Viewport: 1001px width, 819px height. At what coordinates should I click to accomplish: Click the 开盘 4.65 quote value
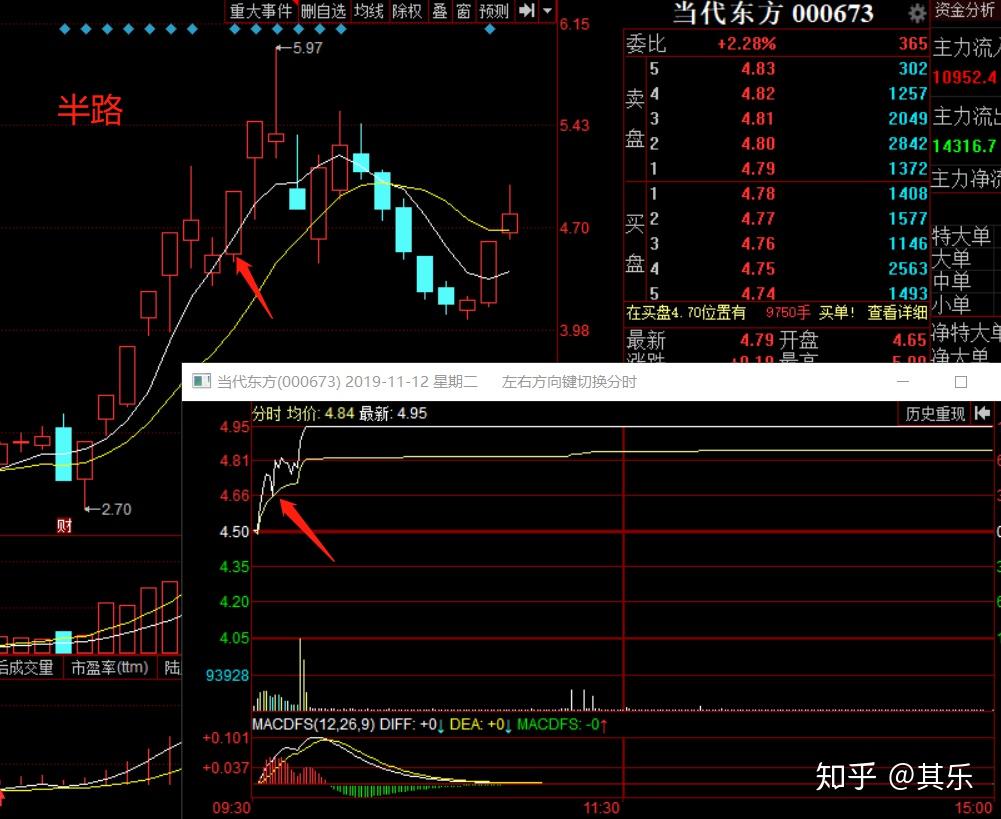(x=908, y=340)
